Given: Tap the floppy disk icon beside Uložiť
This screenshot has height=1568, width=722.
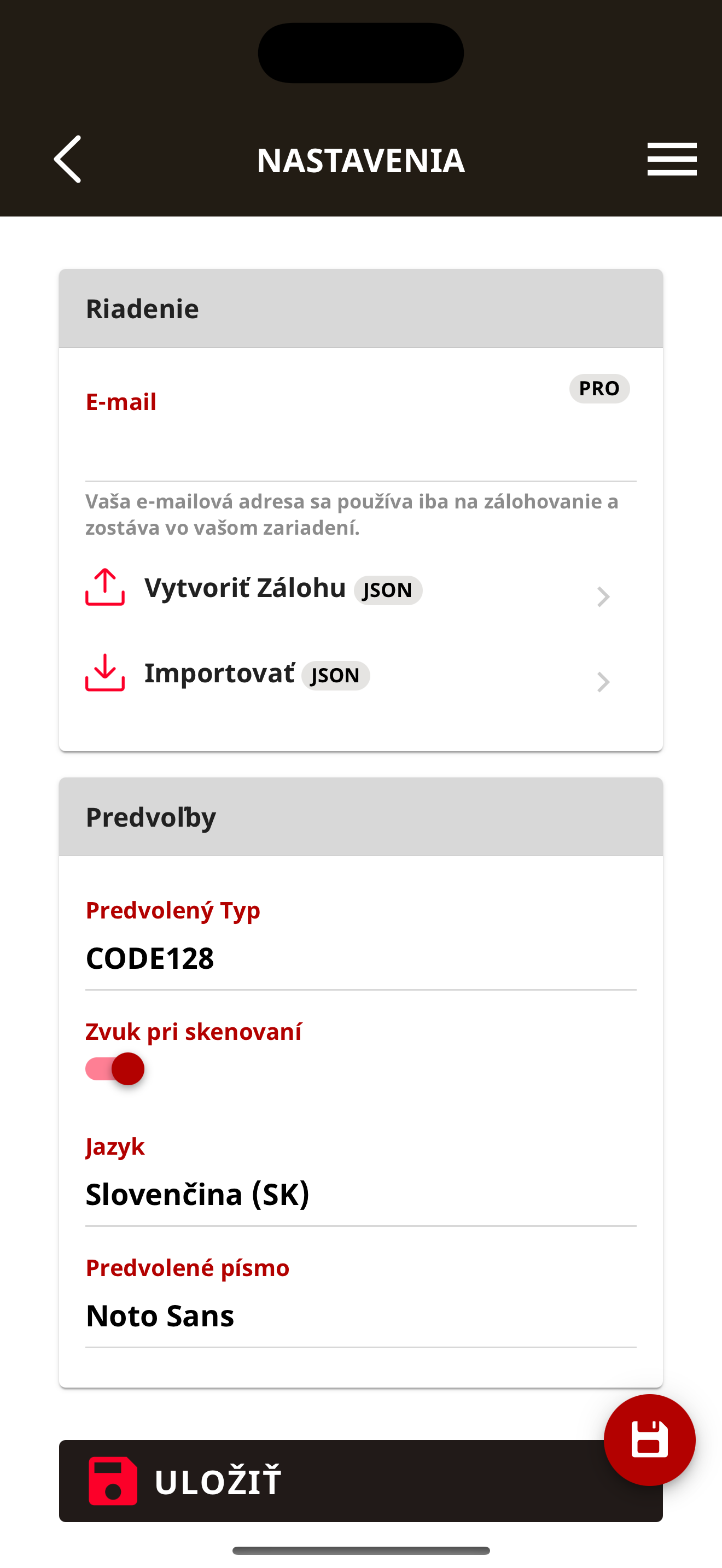Looking at the screenshot, I should point(113,1481).
